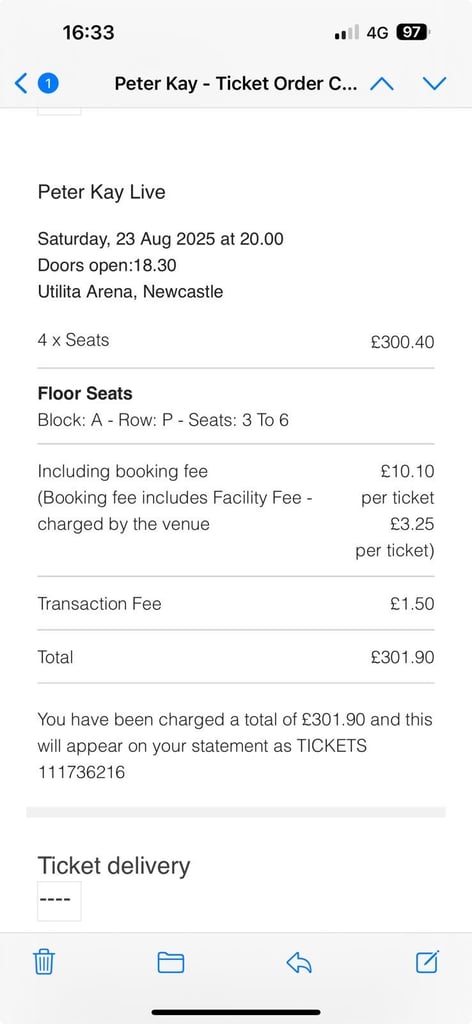The height and width of the screenshot is (1024, 472).
Task: Go to previous message with up arrow
Action: click(x=382, y=84)
